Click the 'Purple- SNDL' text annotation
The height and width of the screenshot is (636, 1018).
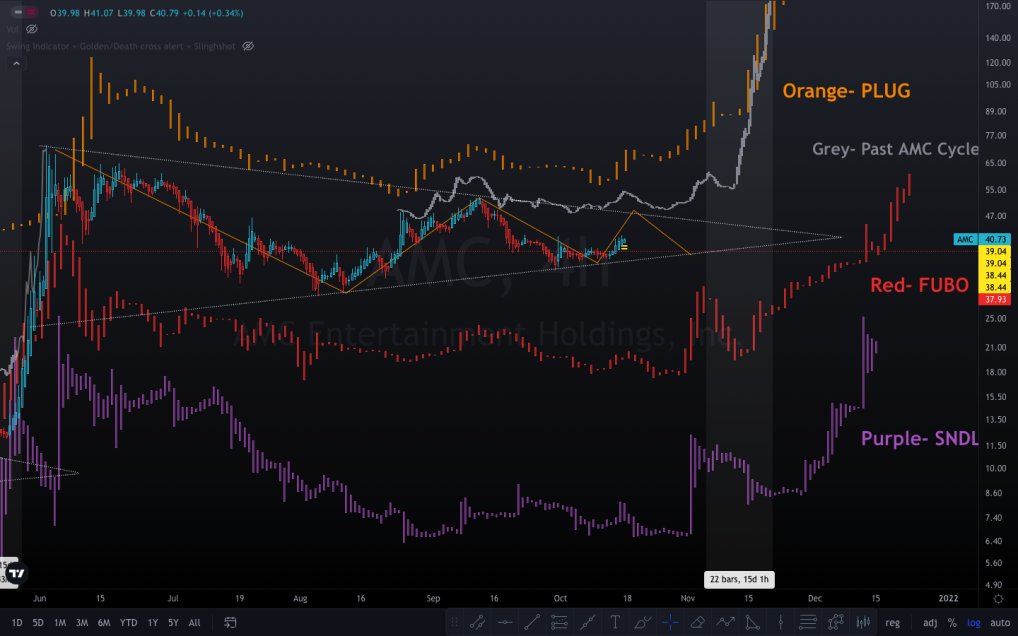point(919,439)
